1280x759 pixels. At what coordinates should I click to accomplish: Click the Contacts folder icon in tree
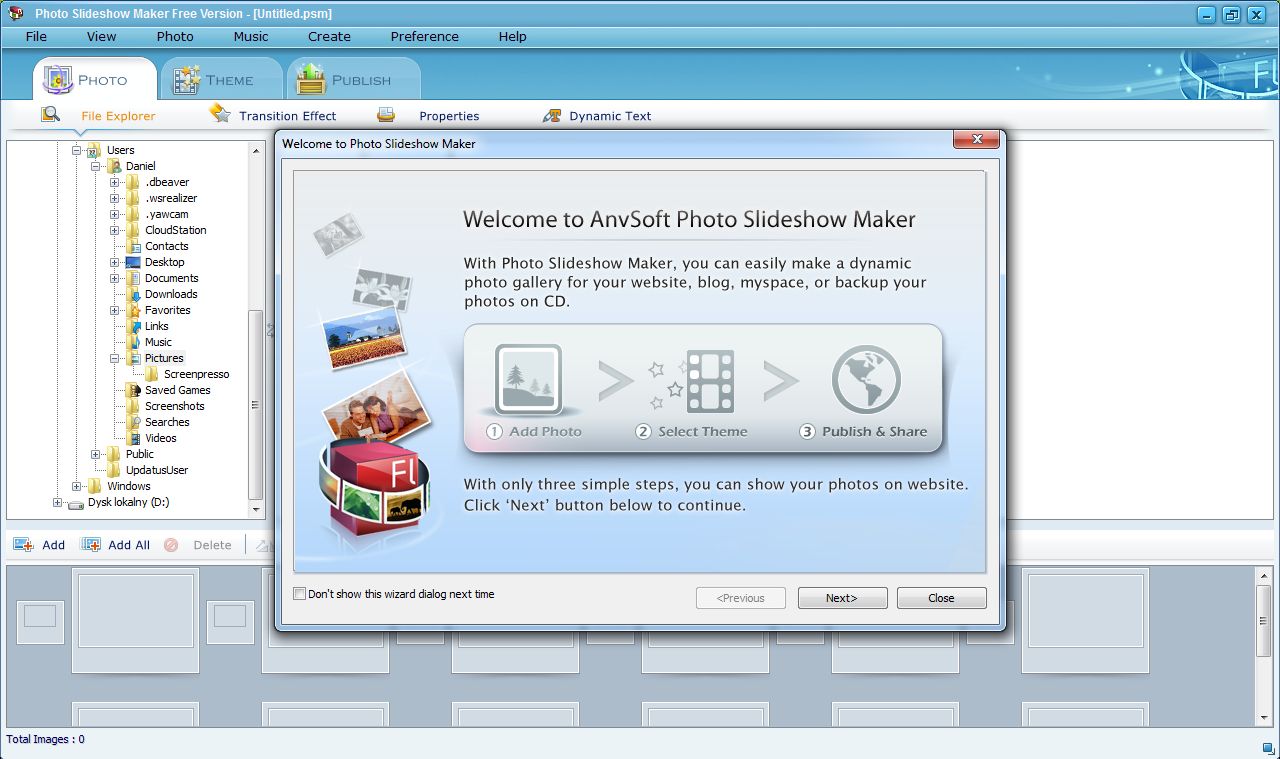click(133, 246)
